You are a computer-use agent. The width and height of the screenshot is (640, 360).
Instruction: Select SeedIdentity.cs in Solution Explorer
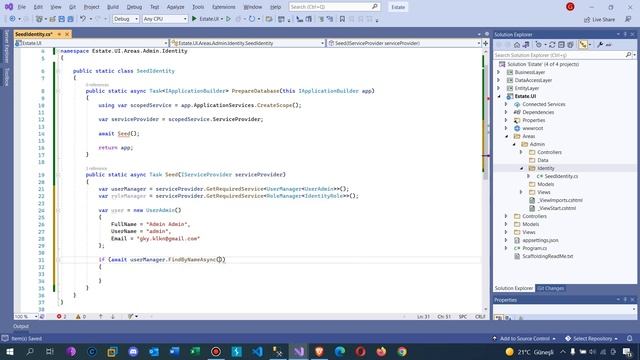pyautogui.click(x=561, y=176)
